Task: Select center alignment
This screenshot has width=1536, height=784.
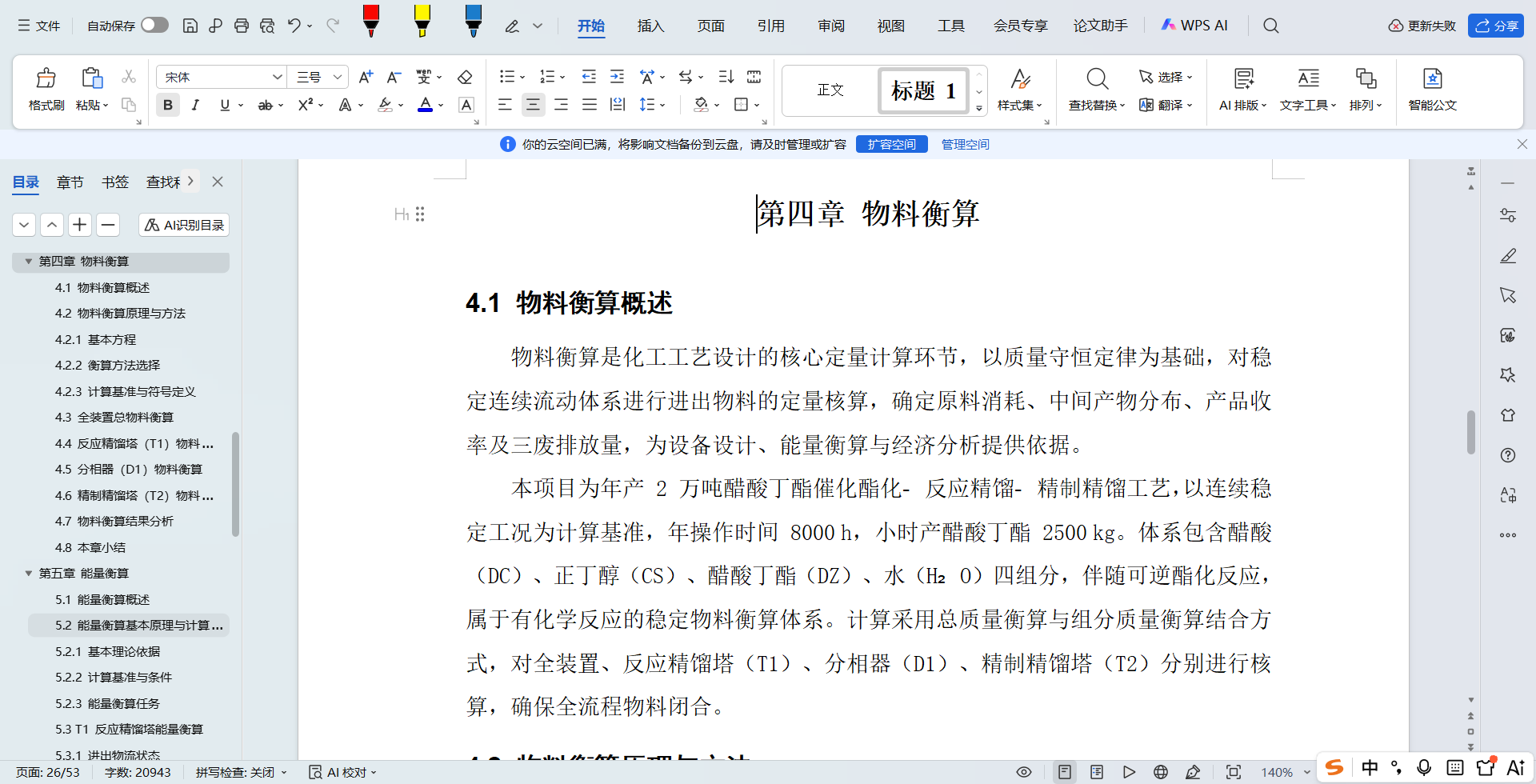Action: 533,105
